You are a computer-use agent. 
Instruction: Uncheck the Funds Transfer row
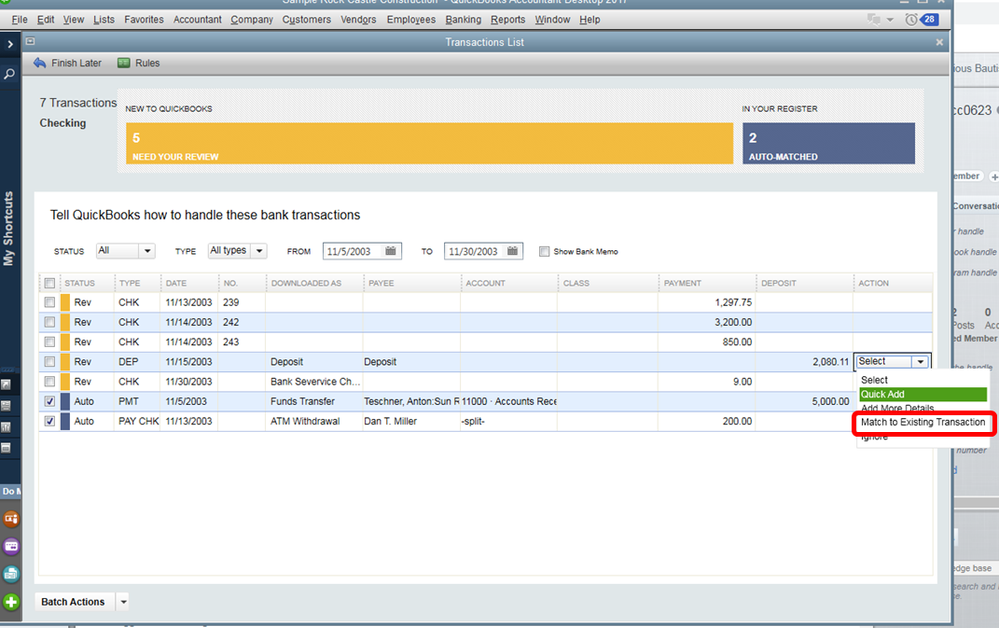[x=49, y=401]
